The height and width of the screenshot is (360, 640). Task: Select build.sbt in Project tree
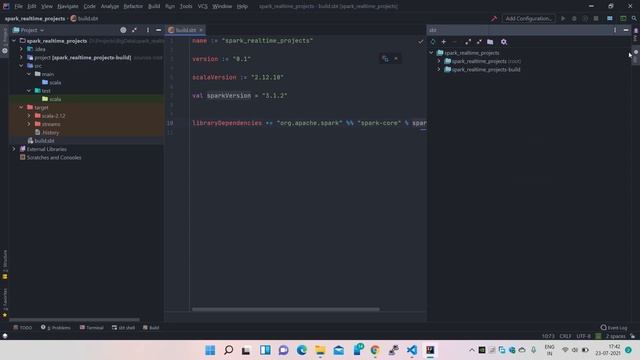[41, 141]
